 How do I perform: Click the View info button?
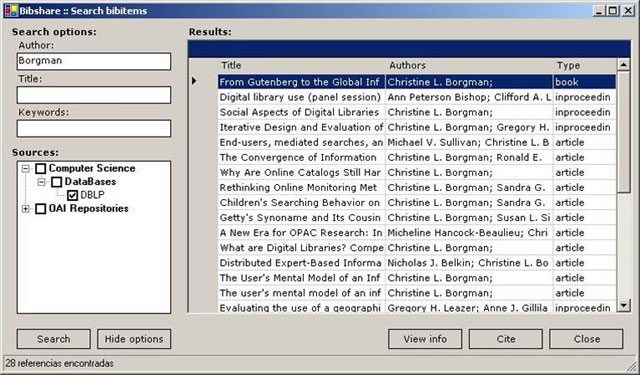(x=425, y=339)
